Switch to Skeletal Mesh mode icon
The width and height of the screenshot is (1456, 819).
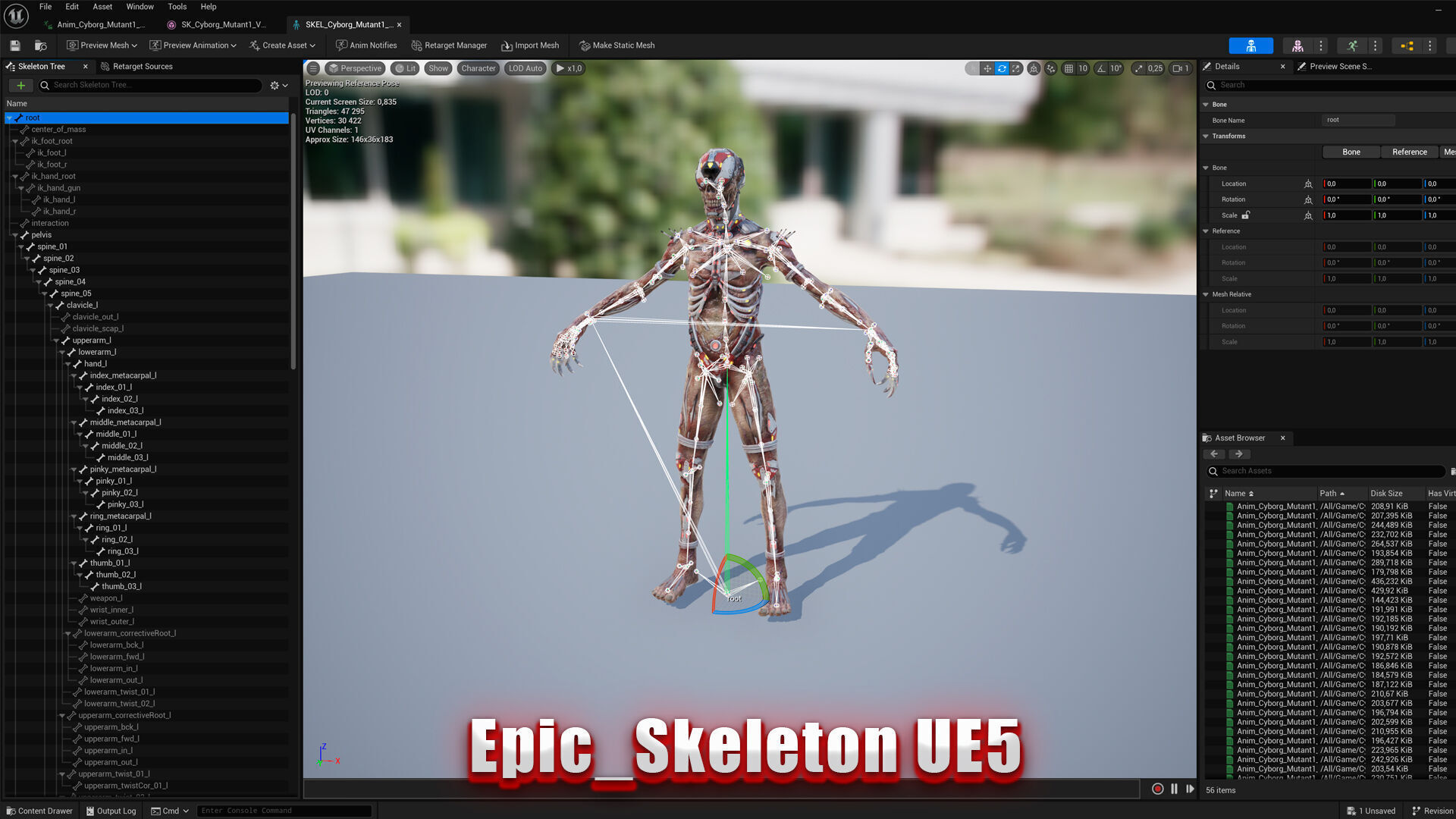coord(1298,45)
